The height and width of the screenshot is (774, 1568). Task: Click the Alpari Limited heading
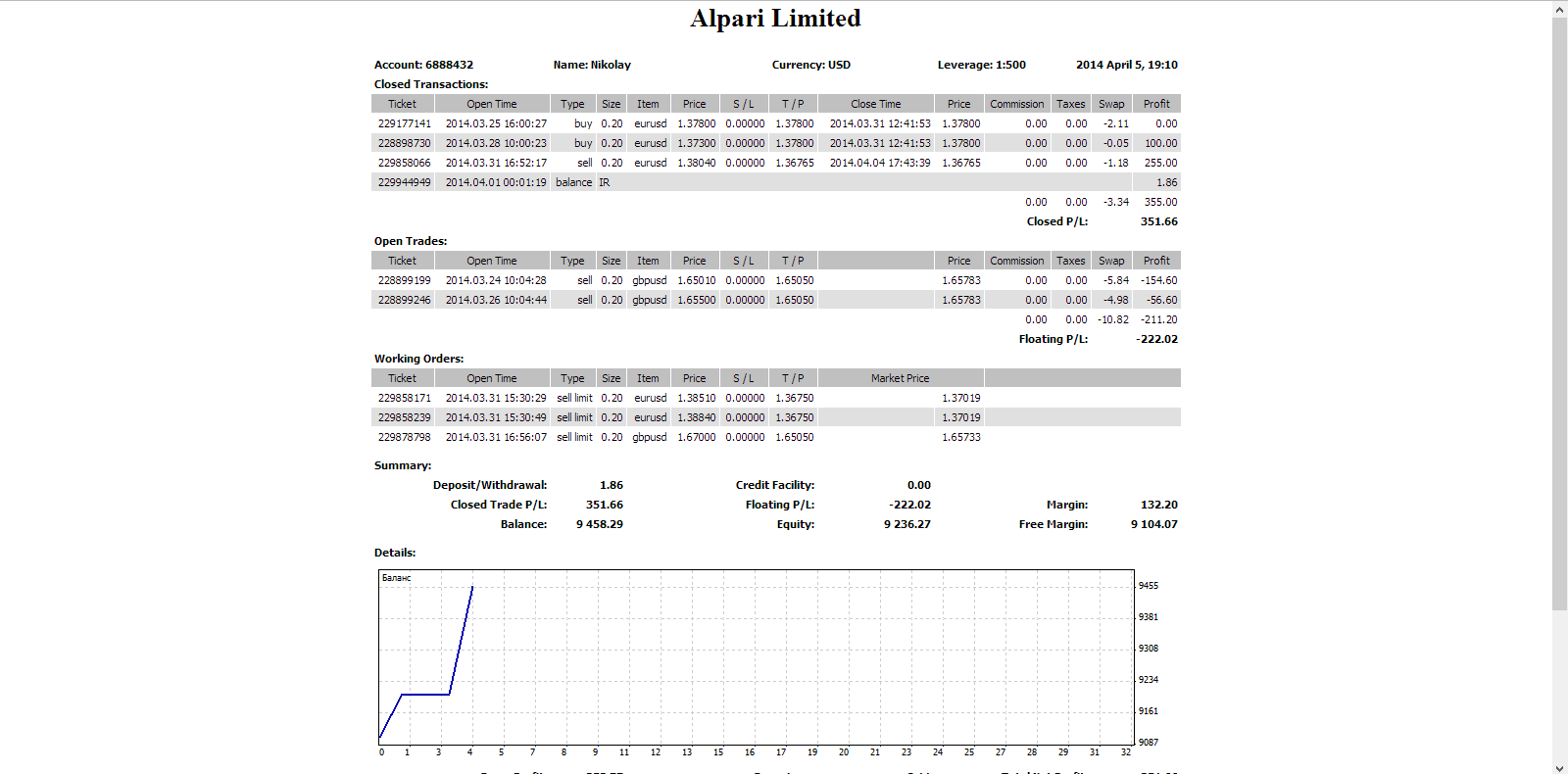(x=775, y=19)
